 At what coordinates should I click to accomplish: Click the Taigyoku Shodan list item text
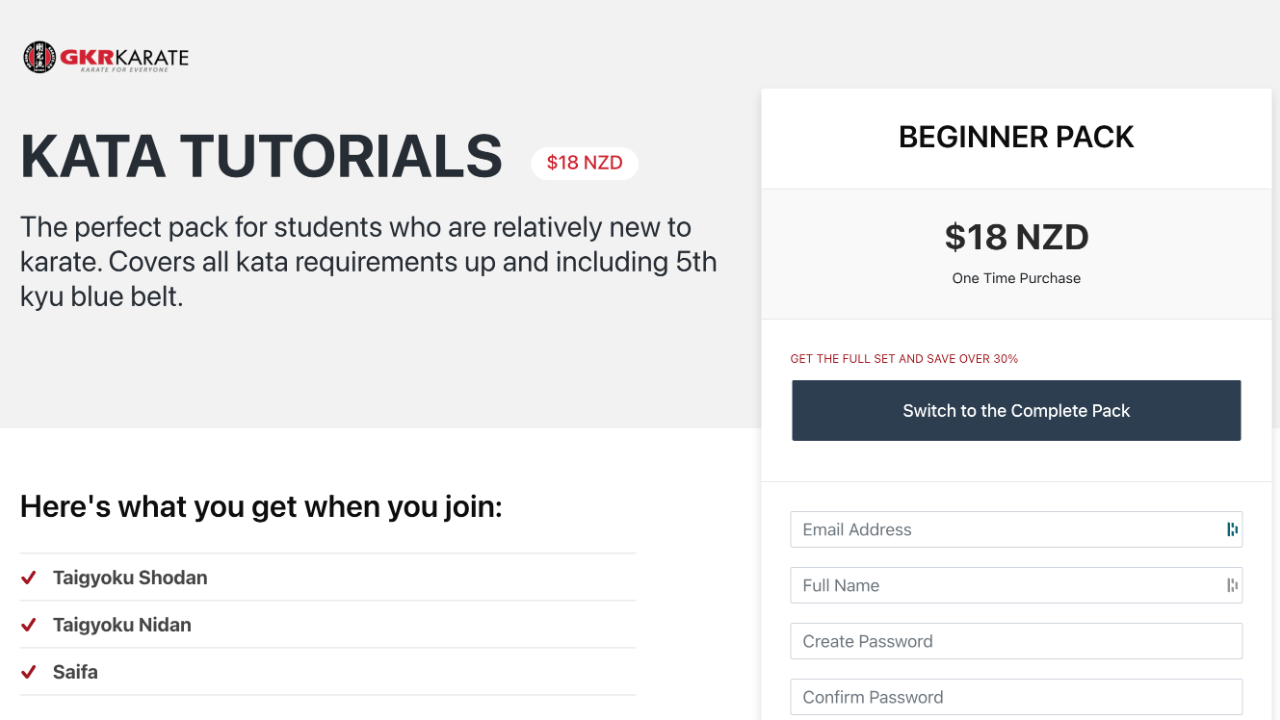(130, 578)
